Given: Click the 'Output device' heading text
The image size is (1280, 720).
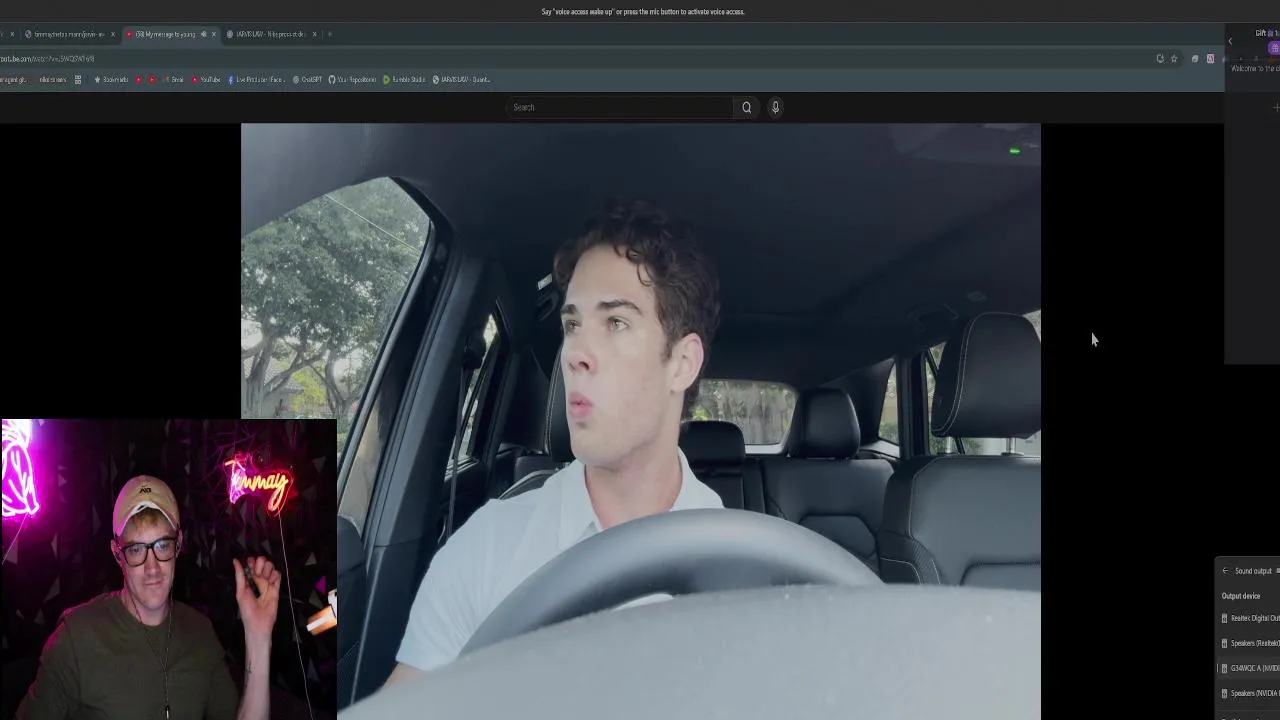Looking at the screenshot, I should coord(1241,596).
